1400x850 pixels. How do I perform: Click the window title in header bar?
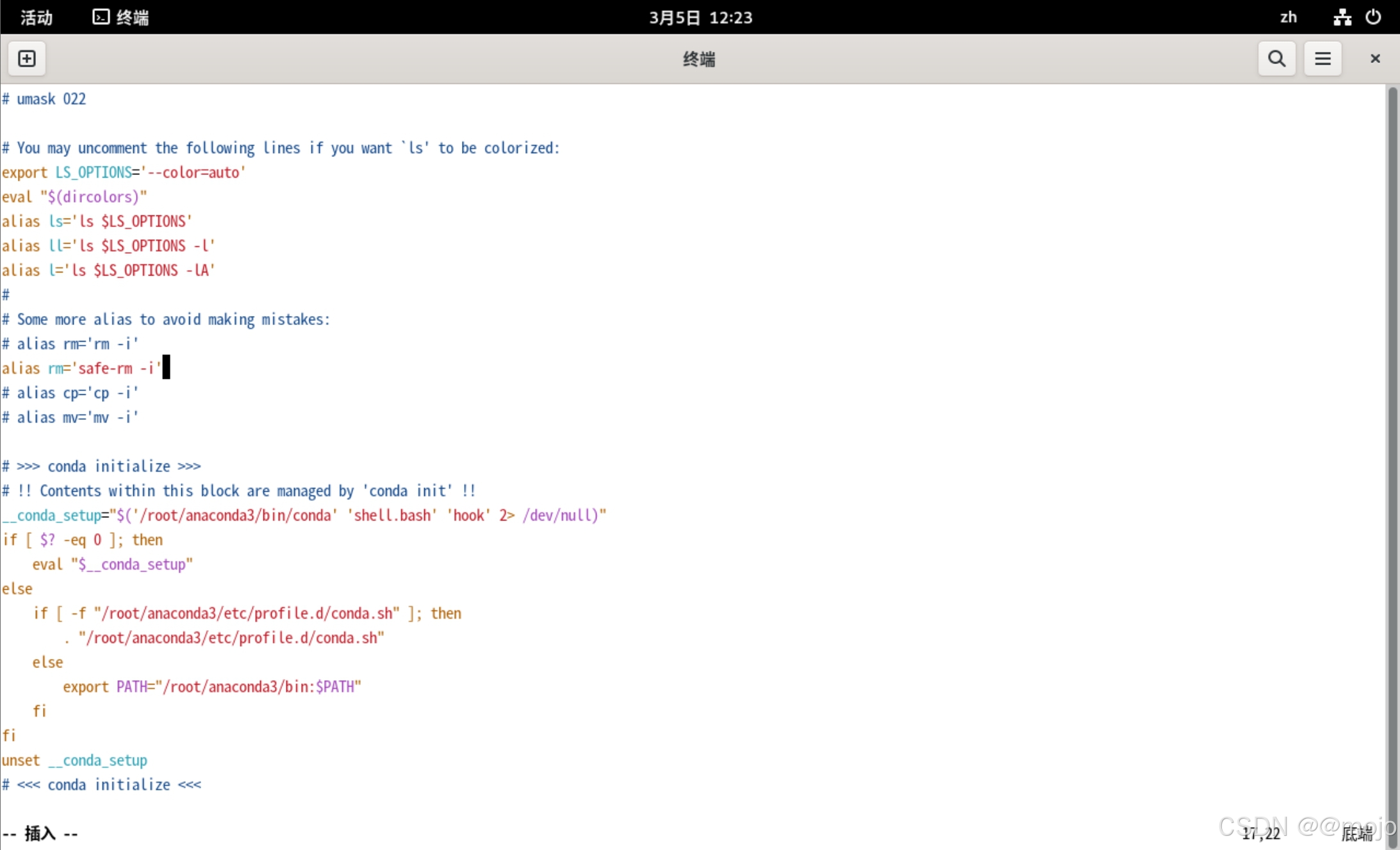point(698,58)
